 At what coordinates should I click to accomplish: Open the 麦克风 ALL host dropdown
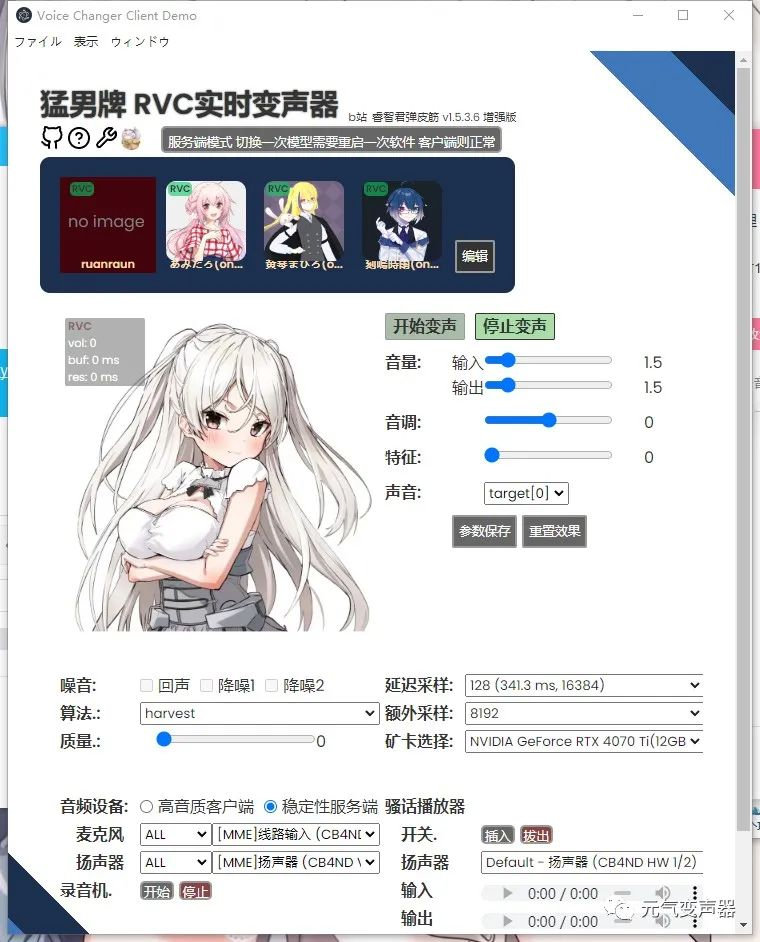coord(175,834)
